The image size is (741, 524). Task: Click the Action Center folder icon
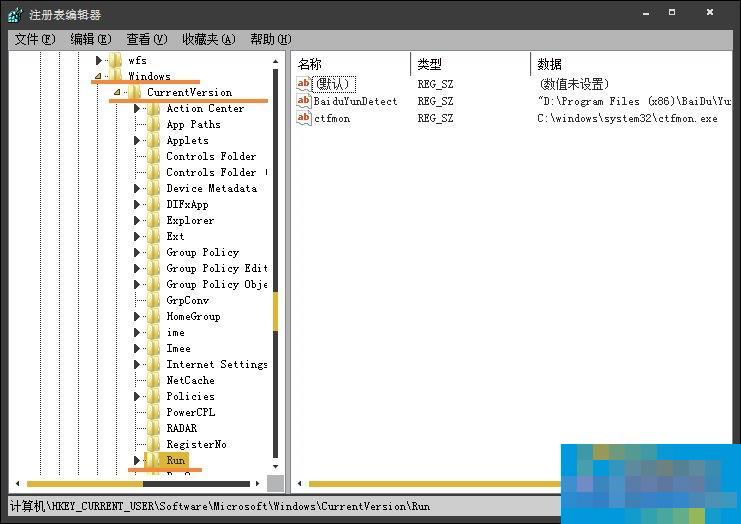coord(154,108)
